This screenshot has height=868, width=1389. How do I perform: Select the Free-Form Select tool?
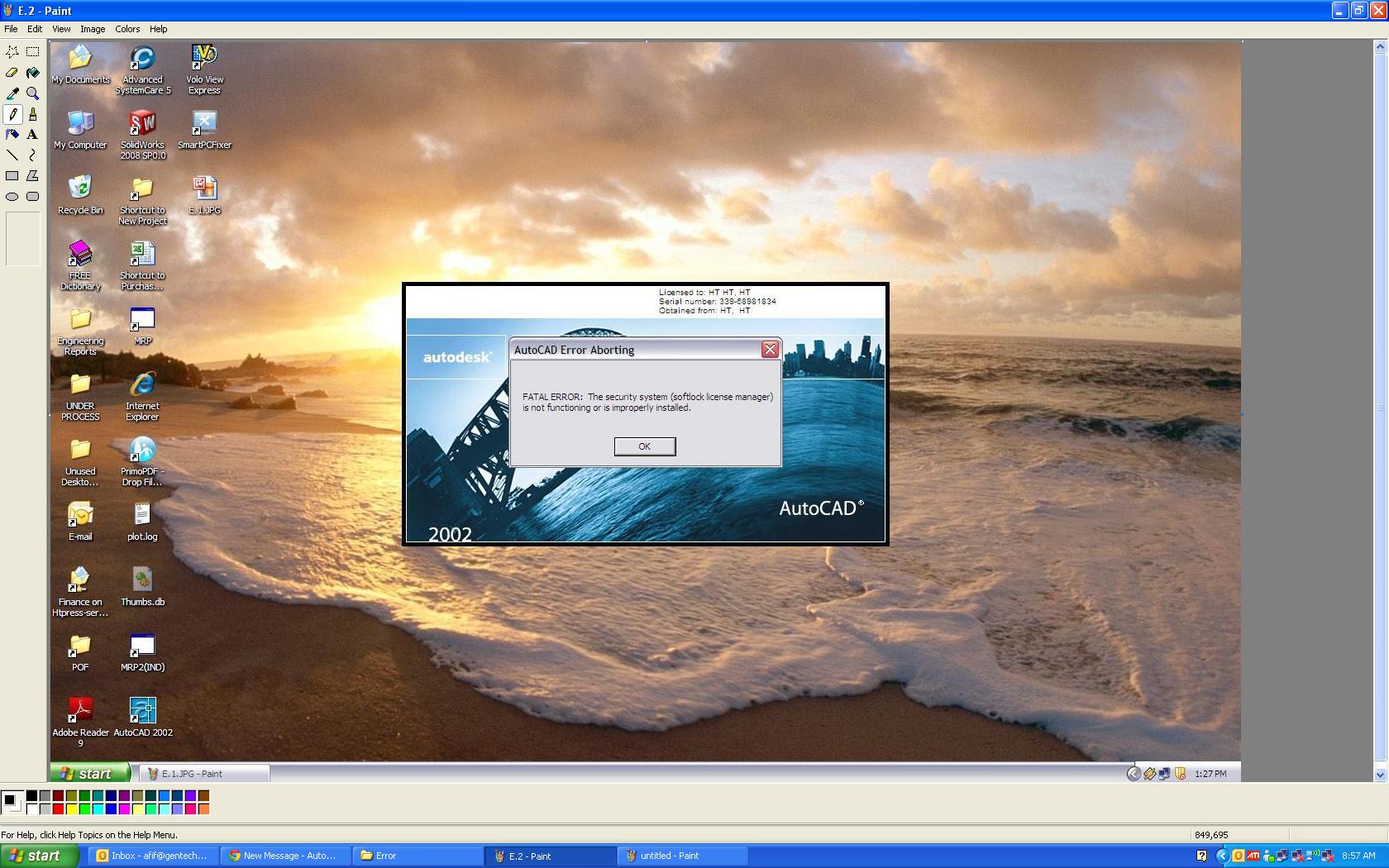(12, 51)
